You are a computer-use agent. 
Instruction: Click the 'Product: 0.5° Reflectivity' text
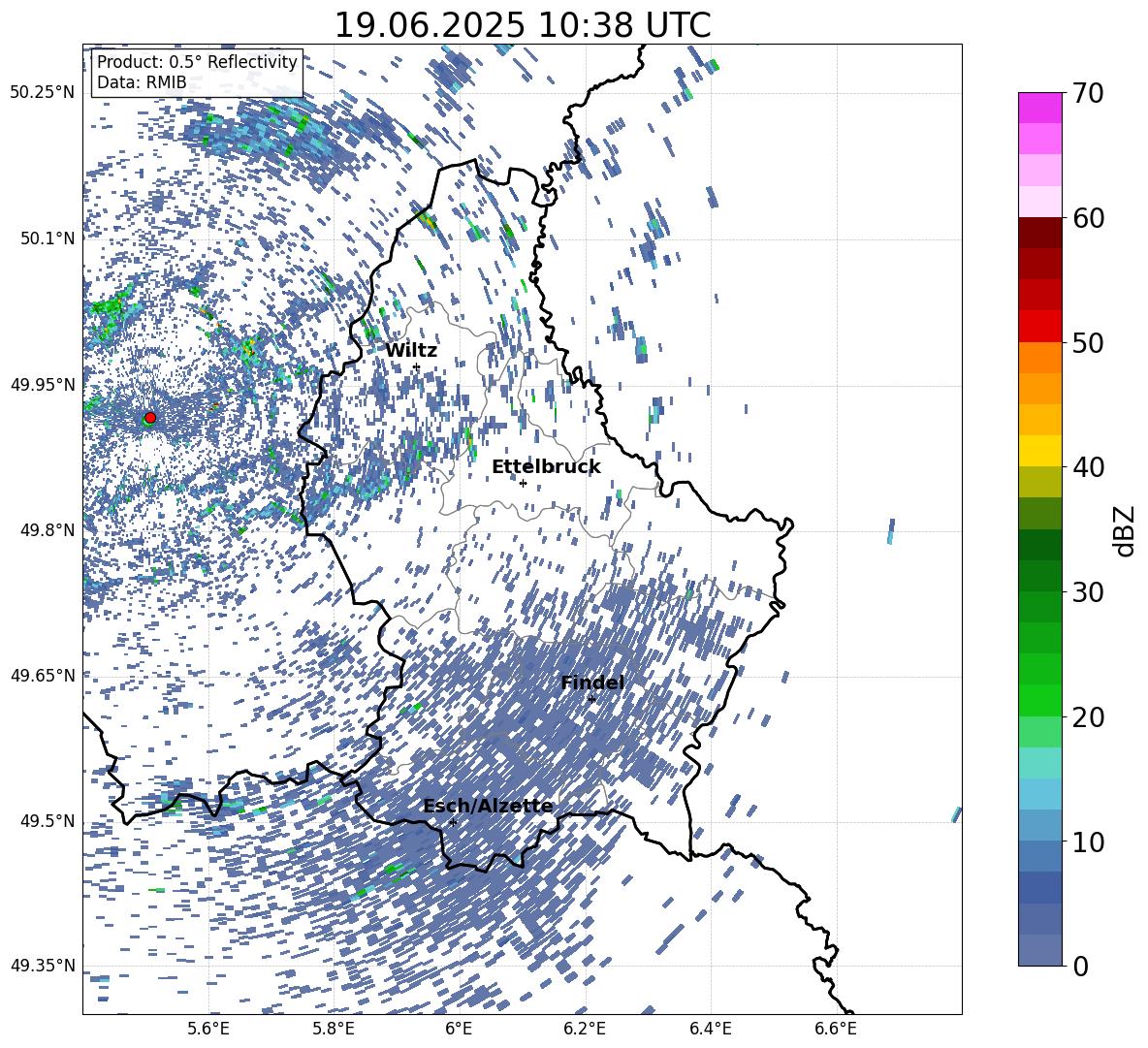click(197, 62)
